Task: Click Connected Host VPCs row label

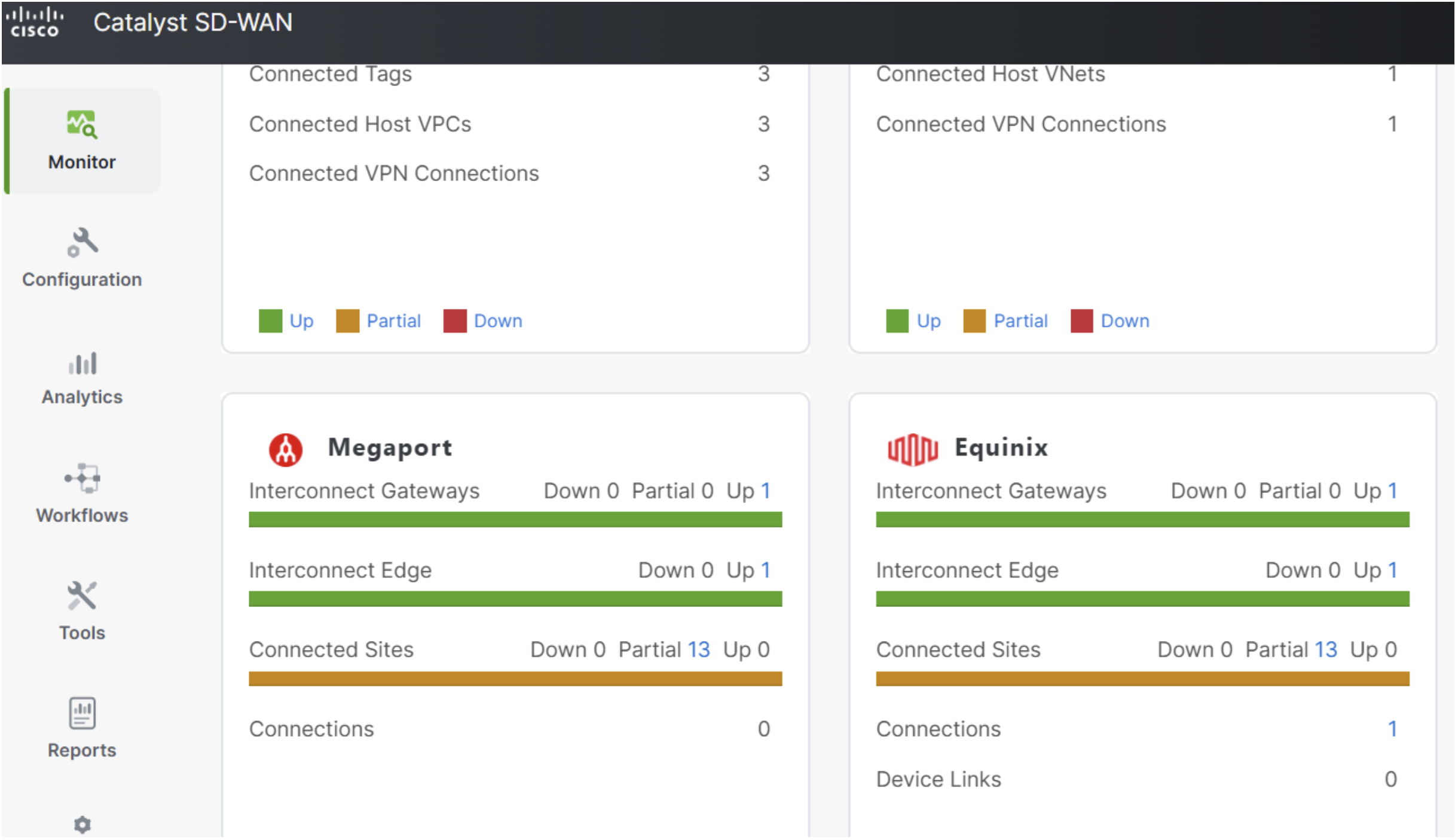Action: (360, 124)
